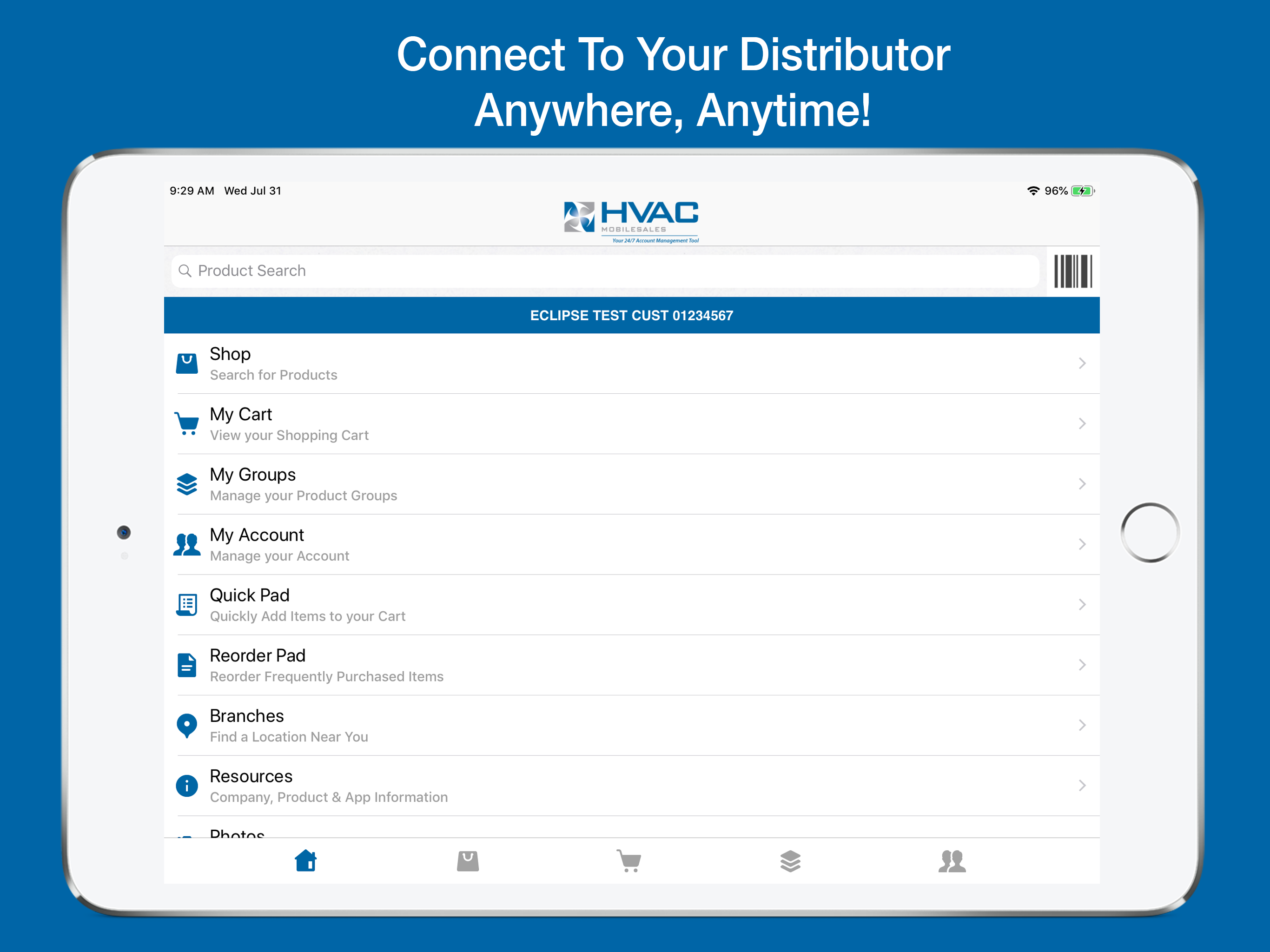Expand Reorder Pad row chevron
Viewport: 1270px width, 952px height.
click(1082, 665)
